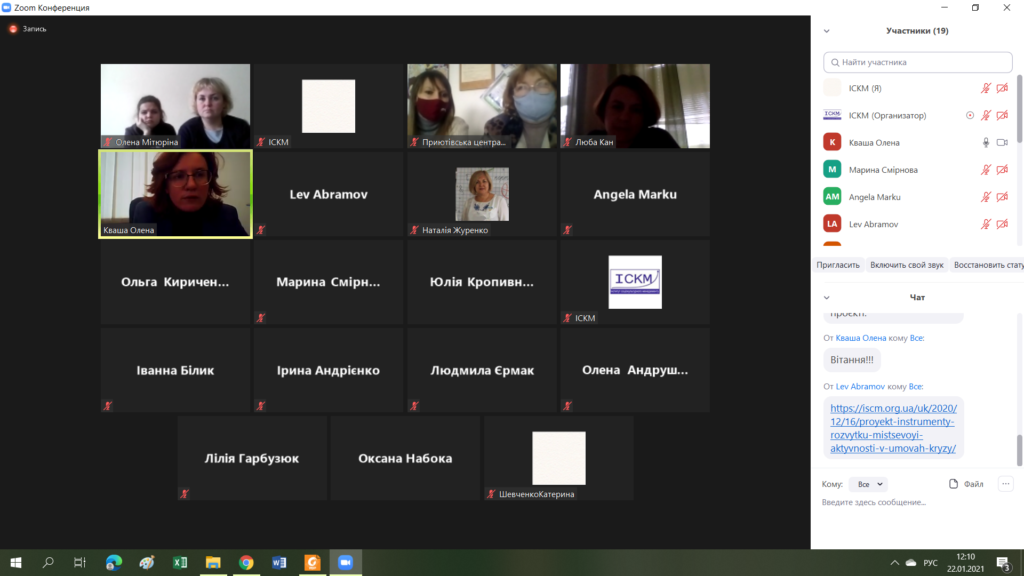
Task: Show hidden system tray icons
Action: tap(894, 563)
